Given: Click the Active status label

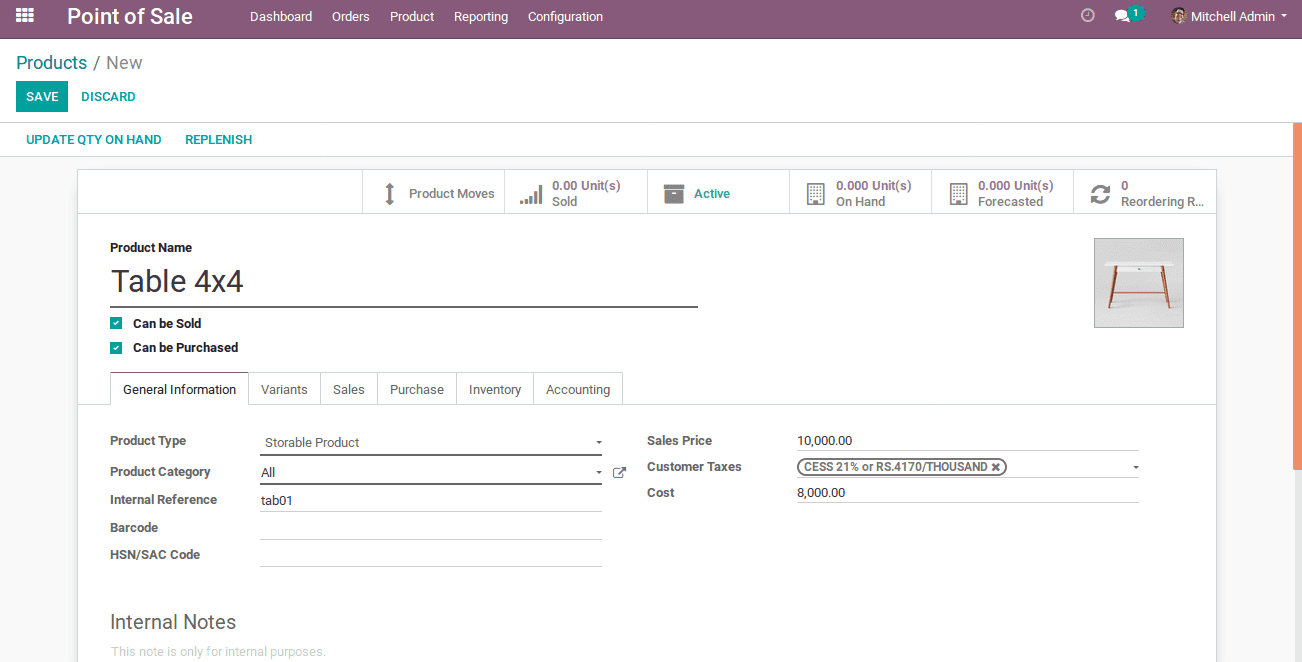Looking at the screenshot, I should tap(712, 194).
